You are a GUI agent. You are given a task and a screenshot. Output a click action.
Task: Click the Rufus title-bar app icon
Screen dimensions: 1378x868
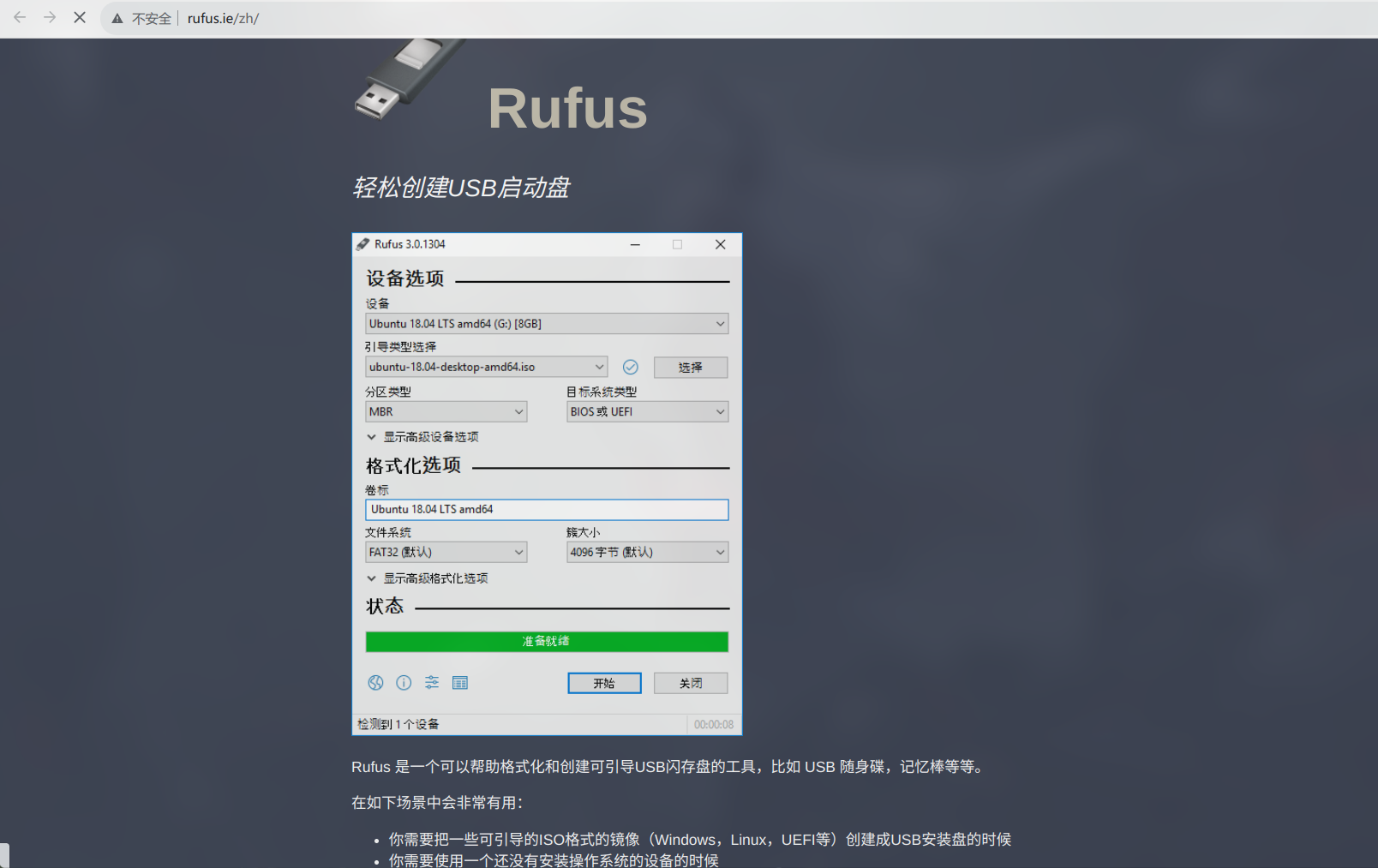tap(363, 244)
